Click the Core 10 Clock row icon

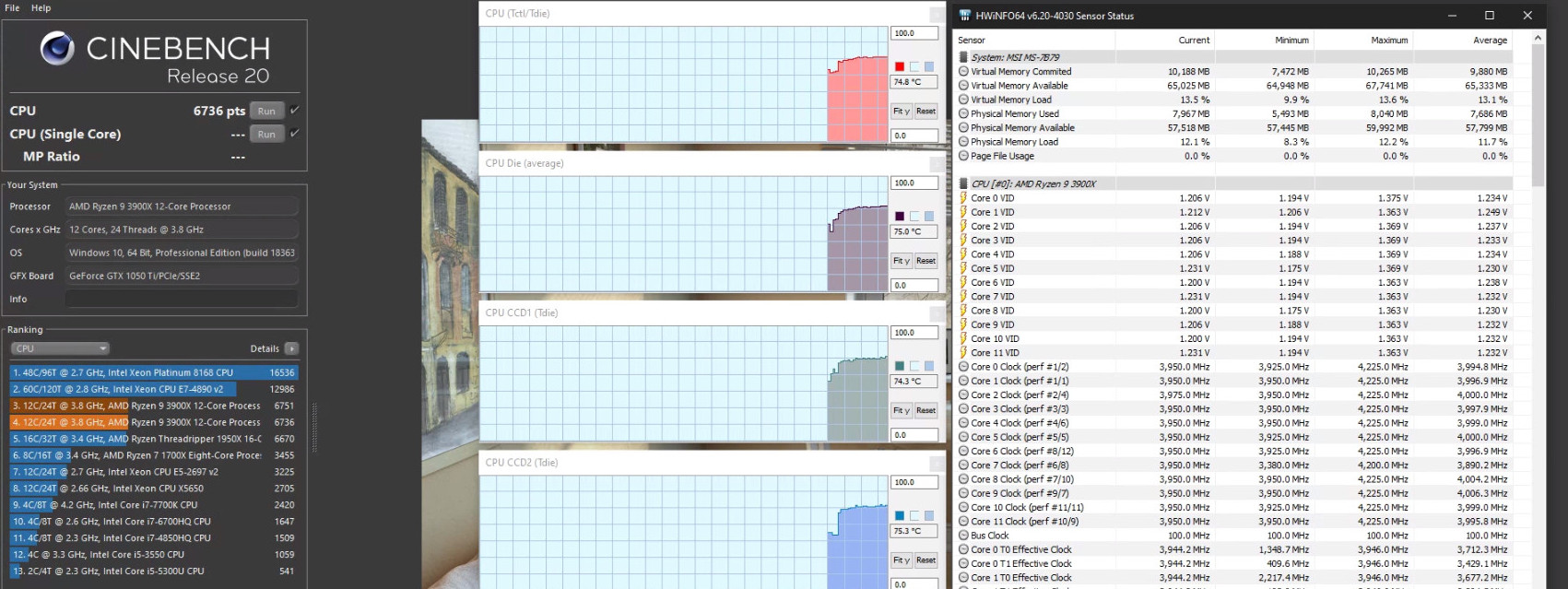[x=963, y=507]
